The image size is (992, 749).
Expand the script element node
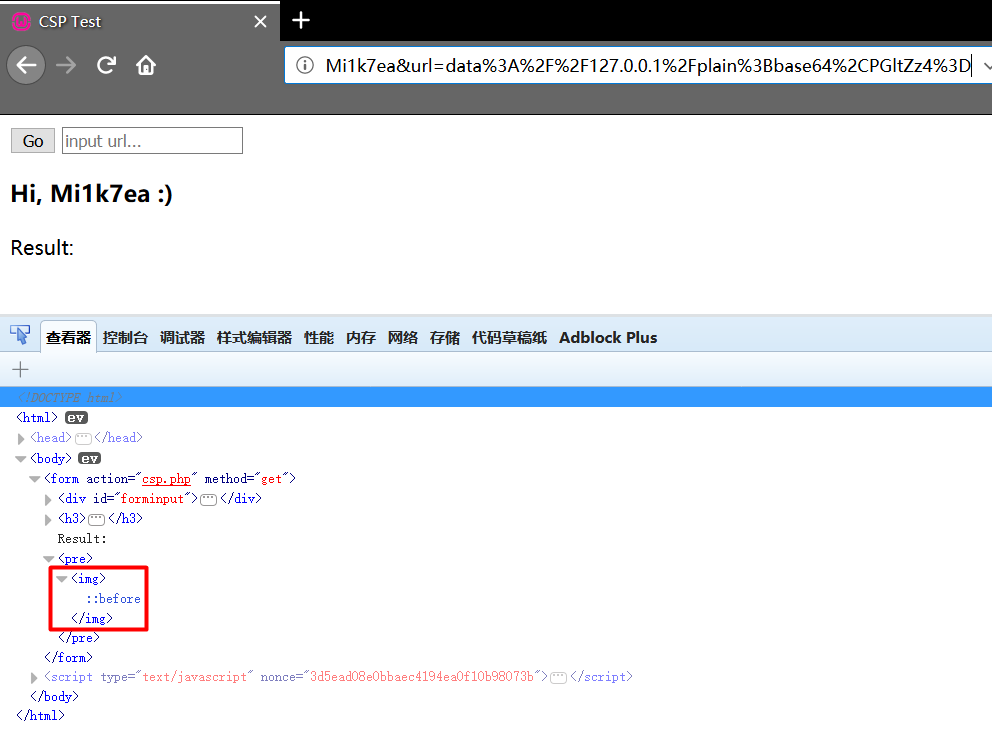(34, 678)
